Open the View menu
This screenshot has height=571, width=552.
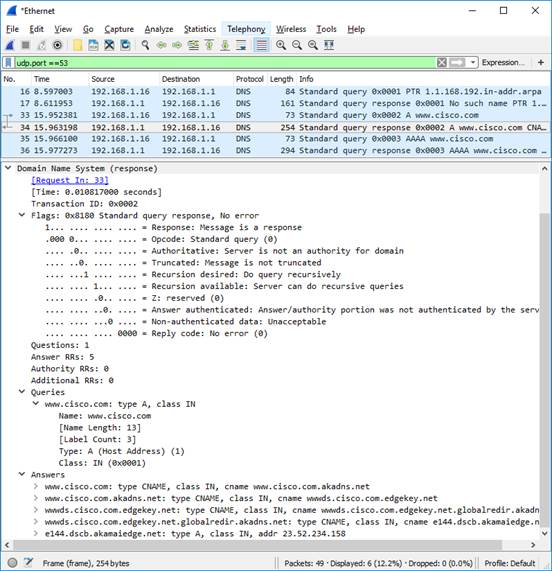coord(63,29)
